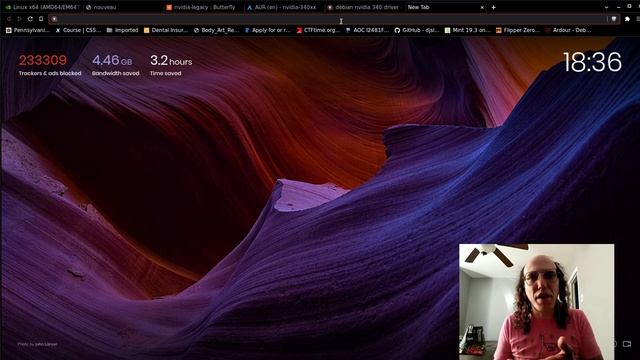Viewport: 640px width, 360px height.
Task: Go forward with the forward arrow
Action: [x=19, y=19]
